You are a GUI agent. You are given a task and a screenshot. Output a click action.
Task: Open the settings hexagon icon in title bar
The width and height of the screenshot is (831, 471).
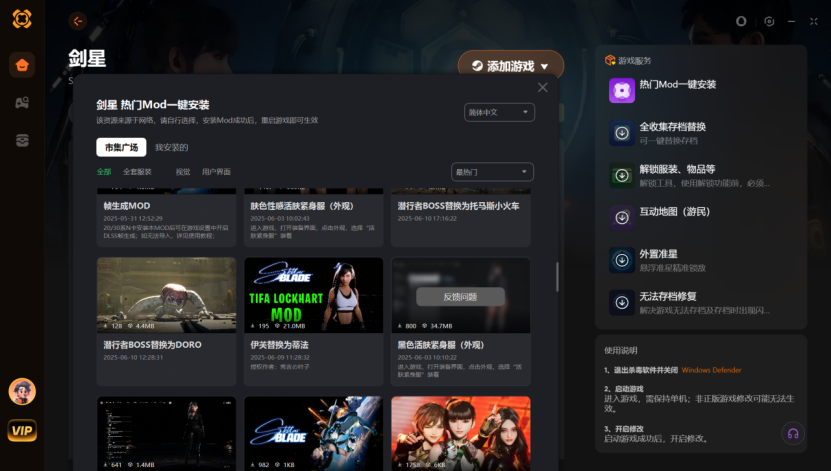769,21
